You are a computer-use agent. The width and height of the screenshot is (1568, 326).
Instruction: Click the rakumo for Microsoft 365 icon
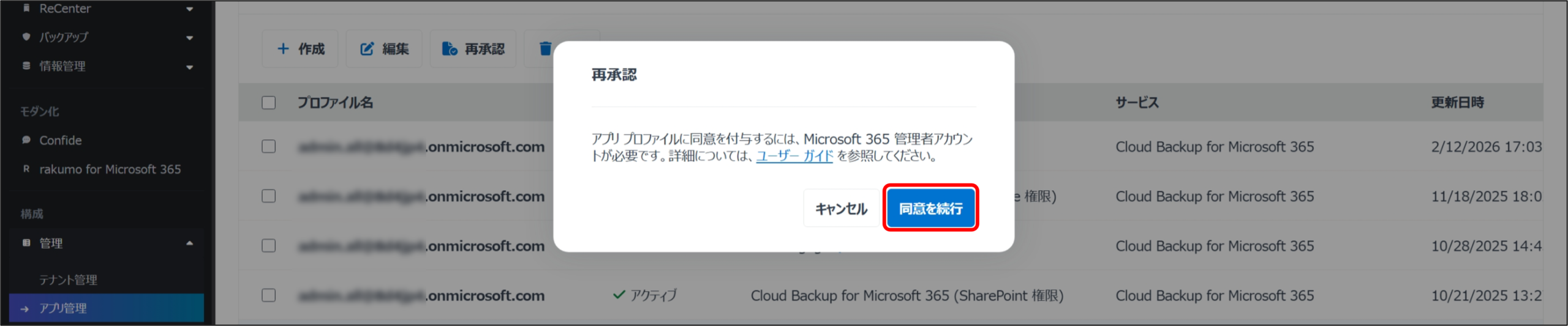(x=26, y=169)
